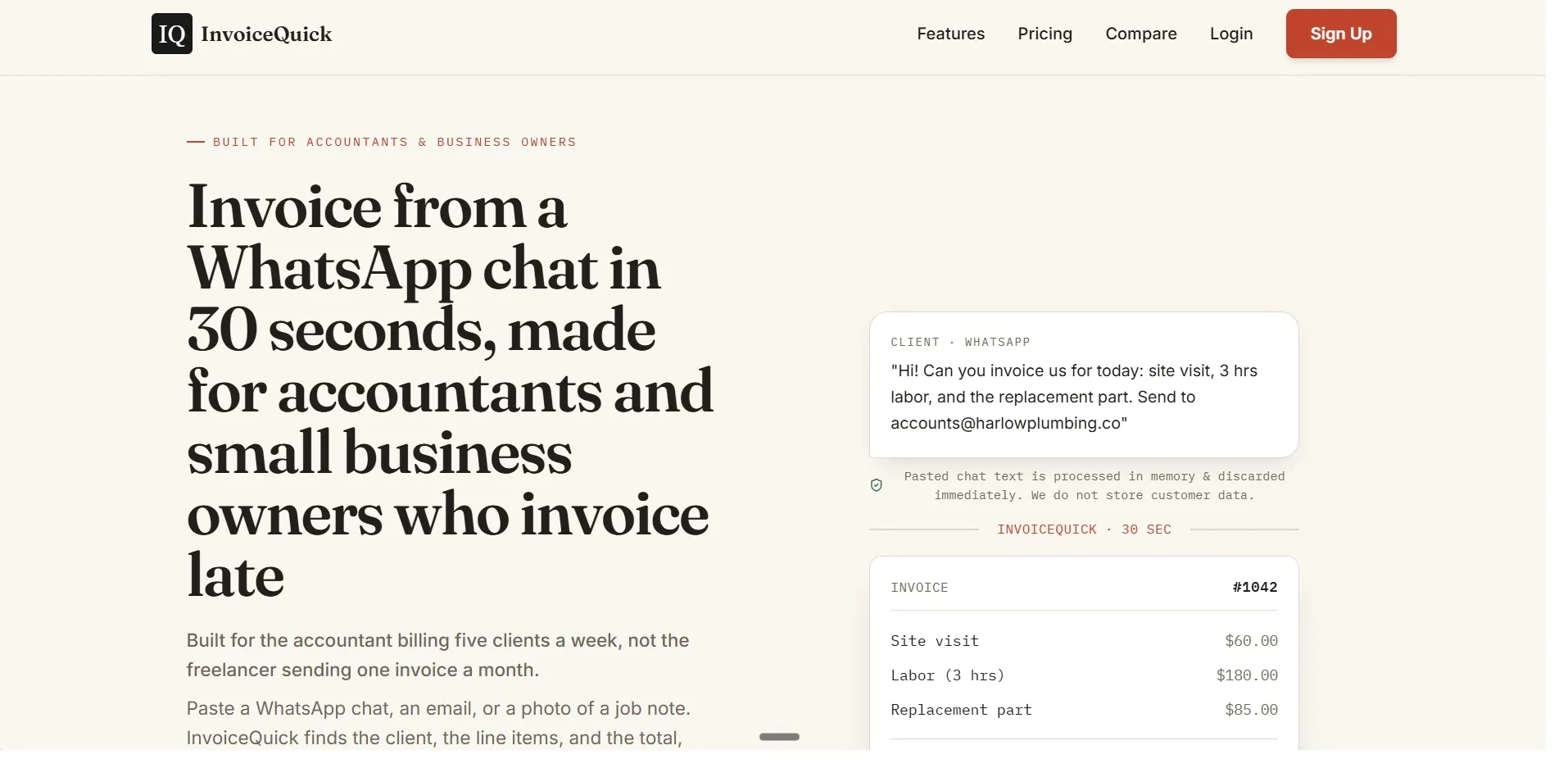Click the shield privacy icon
The height and width of the screenshot is (759, 1568).
[x=877, y=485]
